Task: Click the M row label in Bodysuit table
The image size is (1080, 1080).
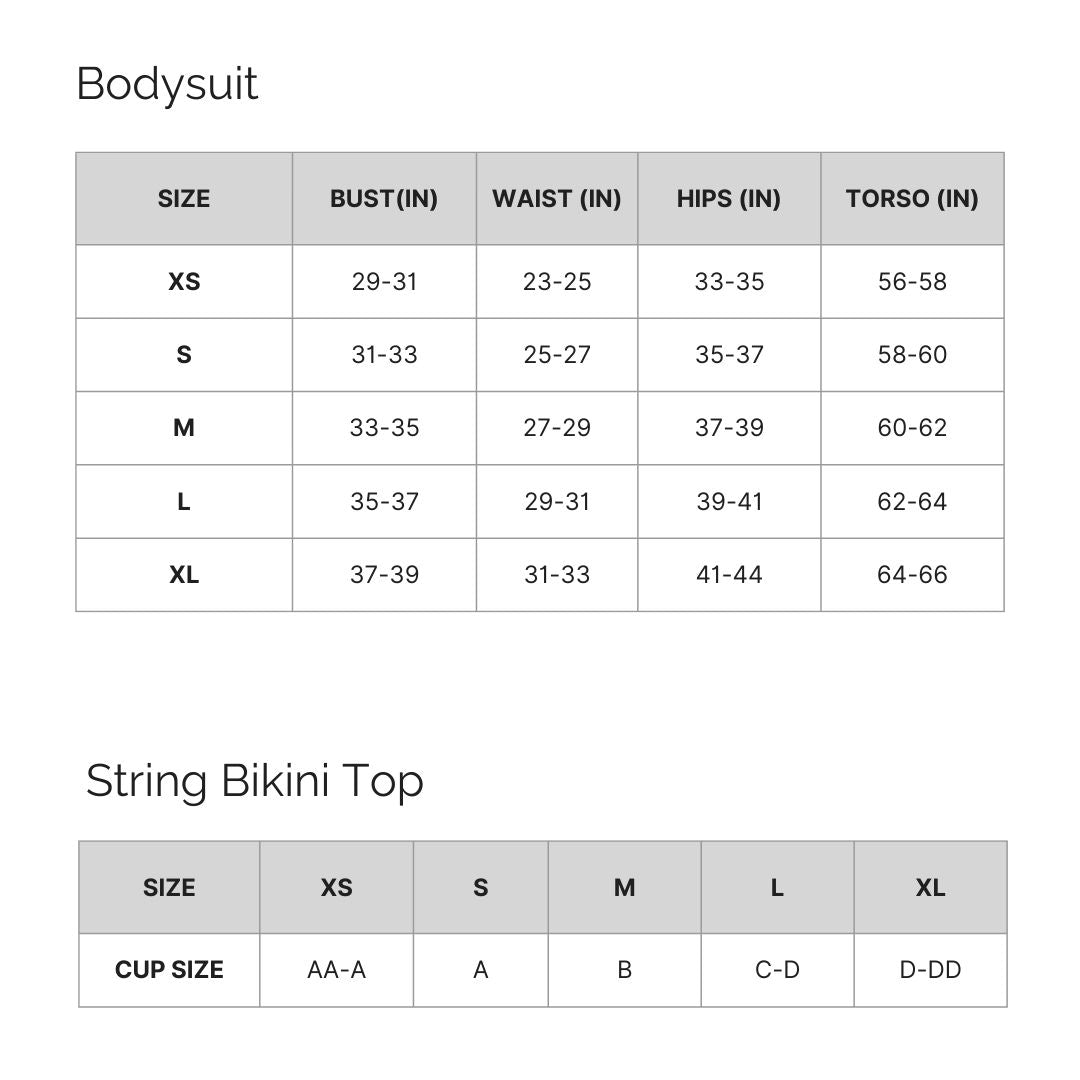Action: click(184, 428)
